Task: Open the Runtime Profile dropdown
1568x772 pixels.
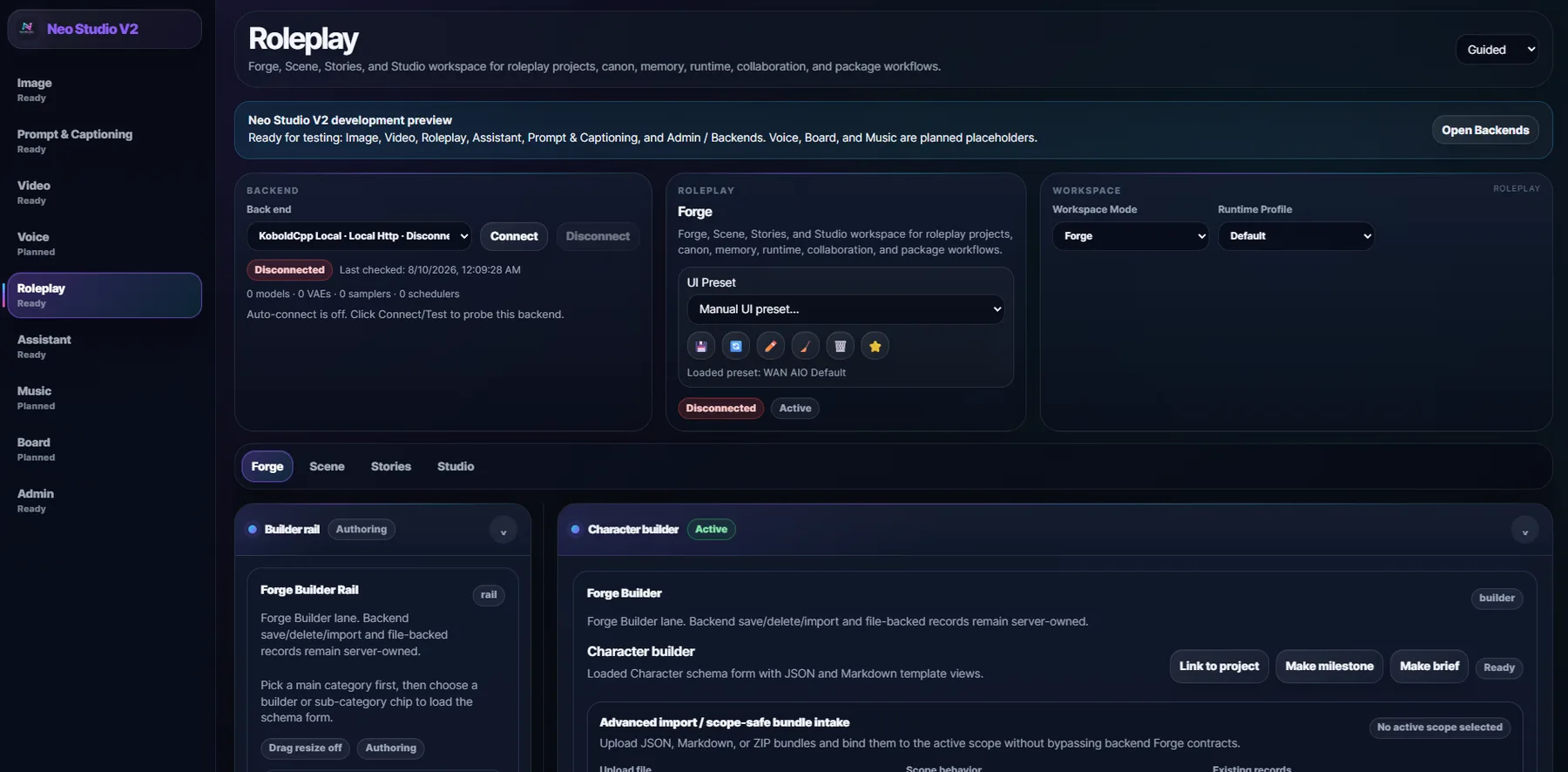Action: (x=1296, y=236)
